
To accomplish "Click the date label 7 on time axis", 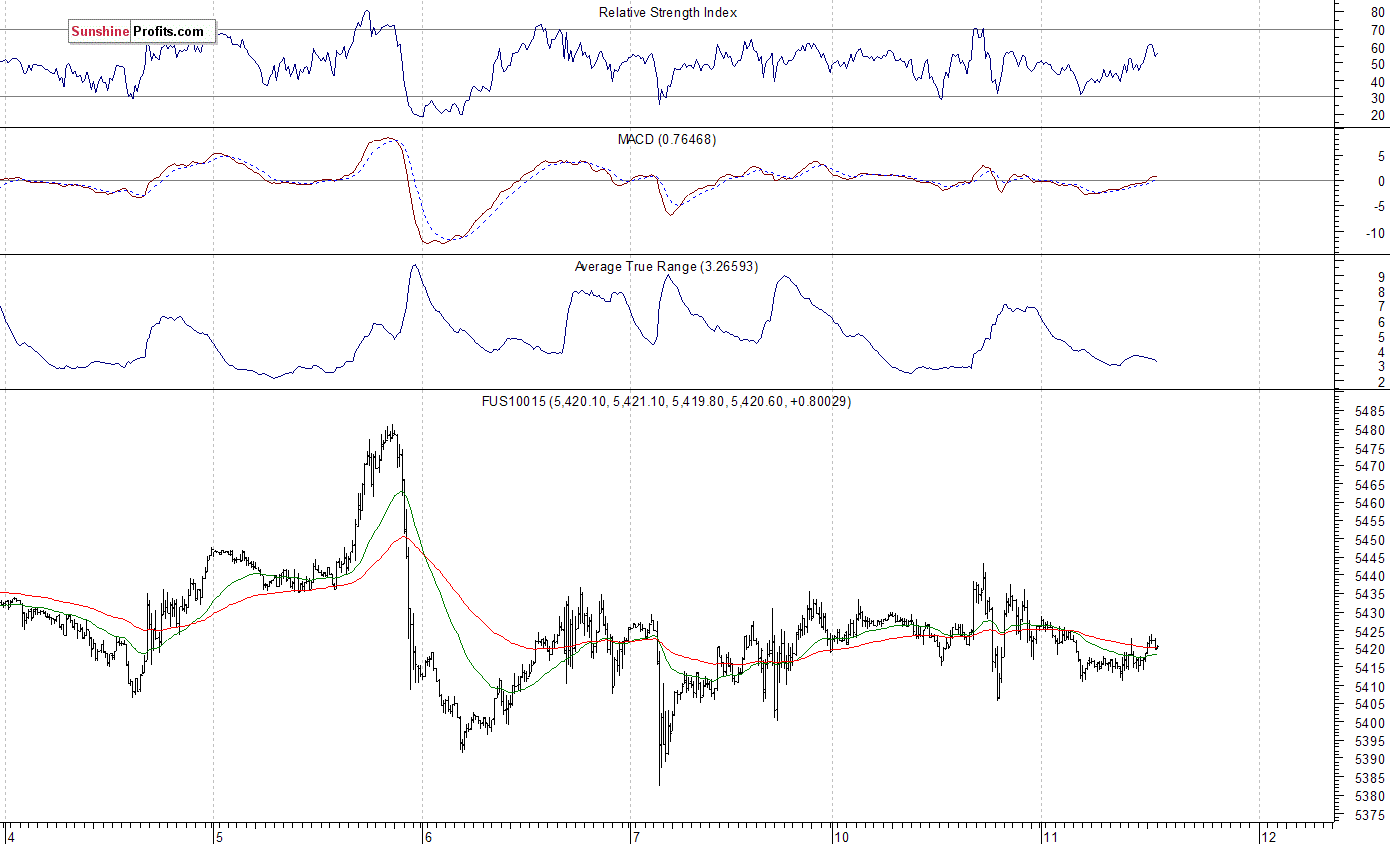I will (635, 836).
